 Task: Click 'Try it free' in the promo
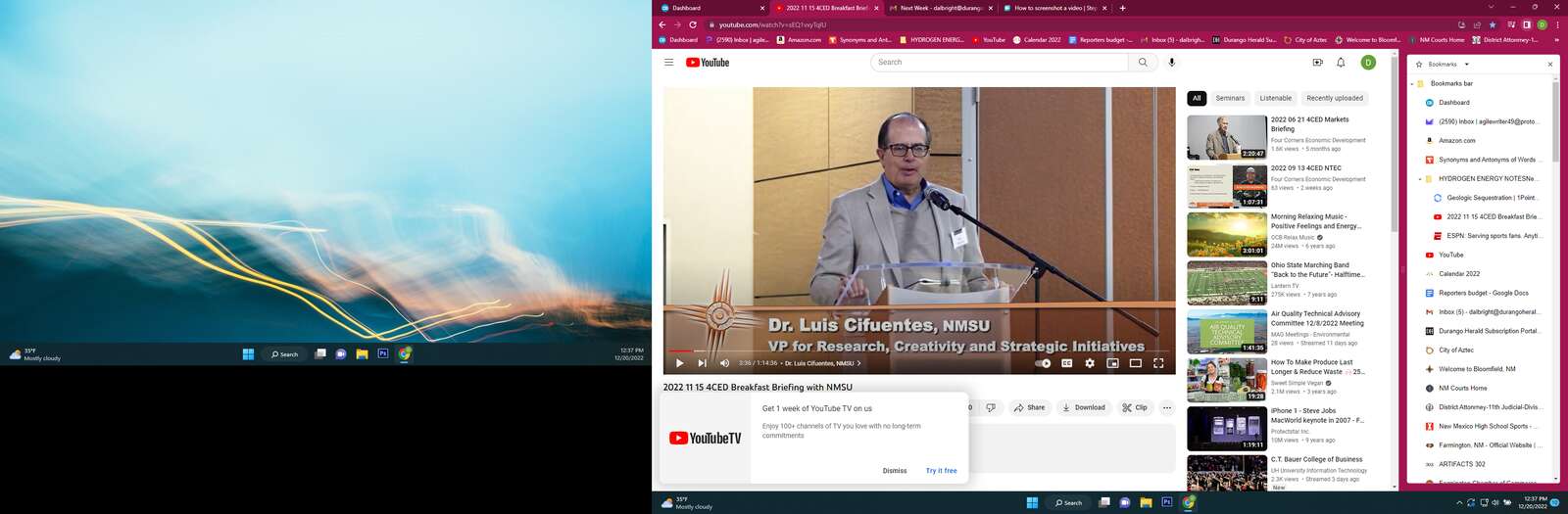[x=941, y=471]
